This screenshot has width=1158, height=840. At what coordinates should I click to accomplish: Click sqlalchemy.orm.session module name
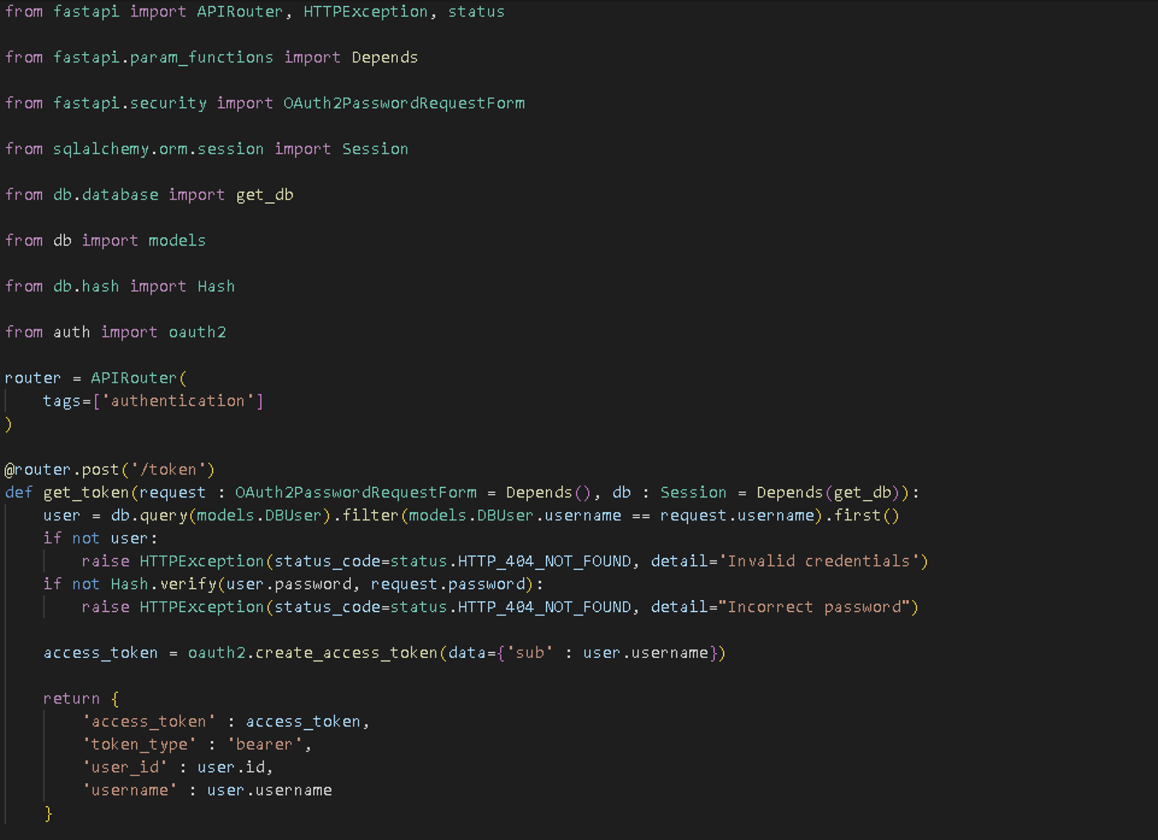(x=158, y=149)
